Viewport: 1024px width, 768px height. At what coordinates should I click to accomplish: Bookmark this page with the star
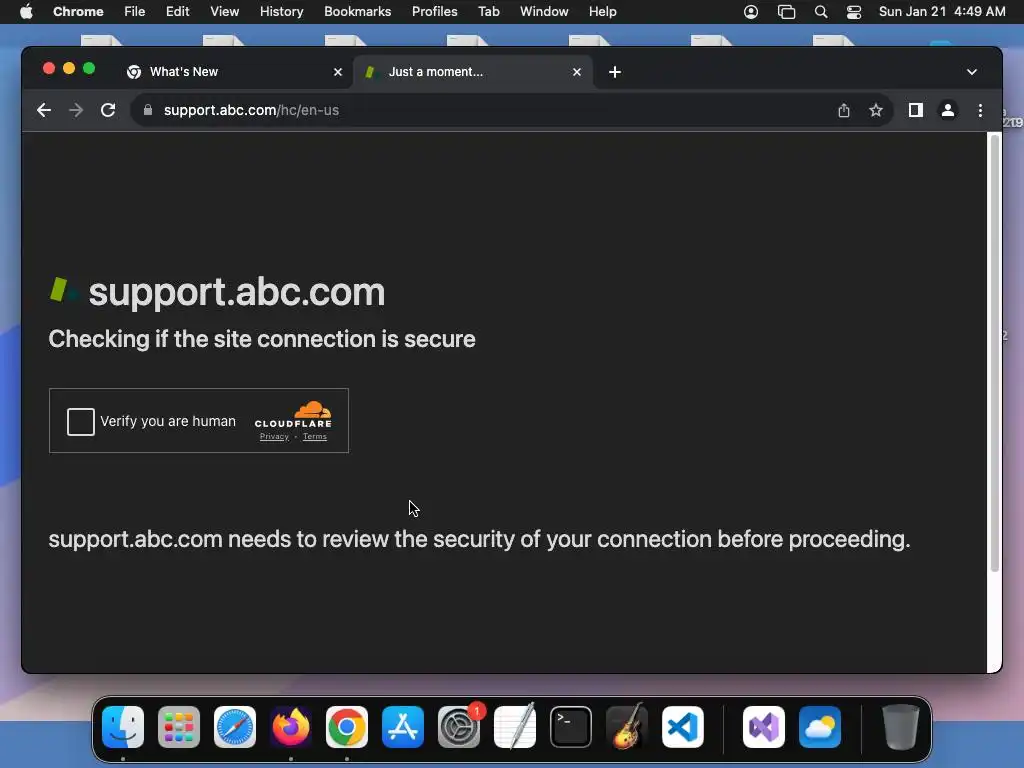(x=876, y=110)
